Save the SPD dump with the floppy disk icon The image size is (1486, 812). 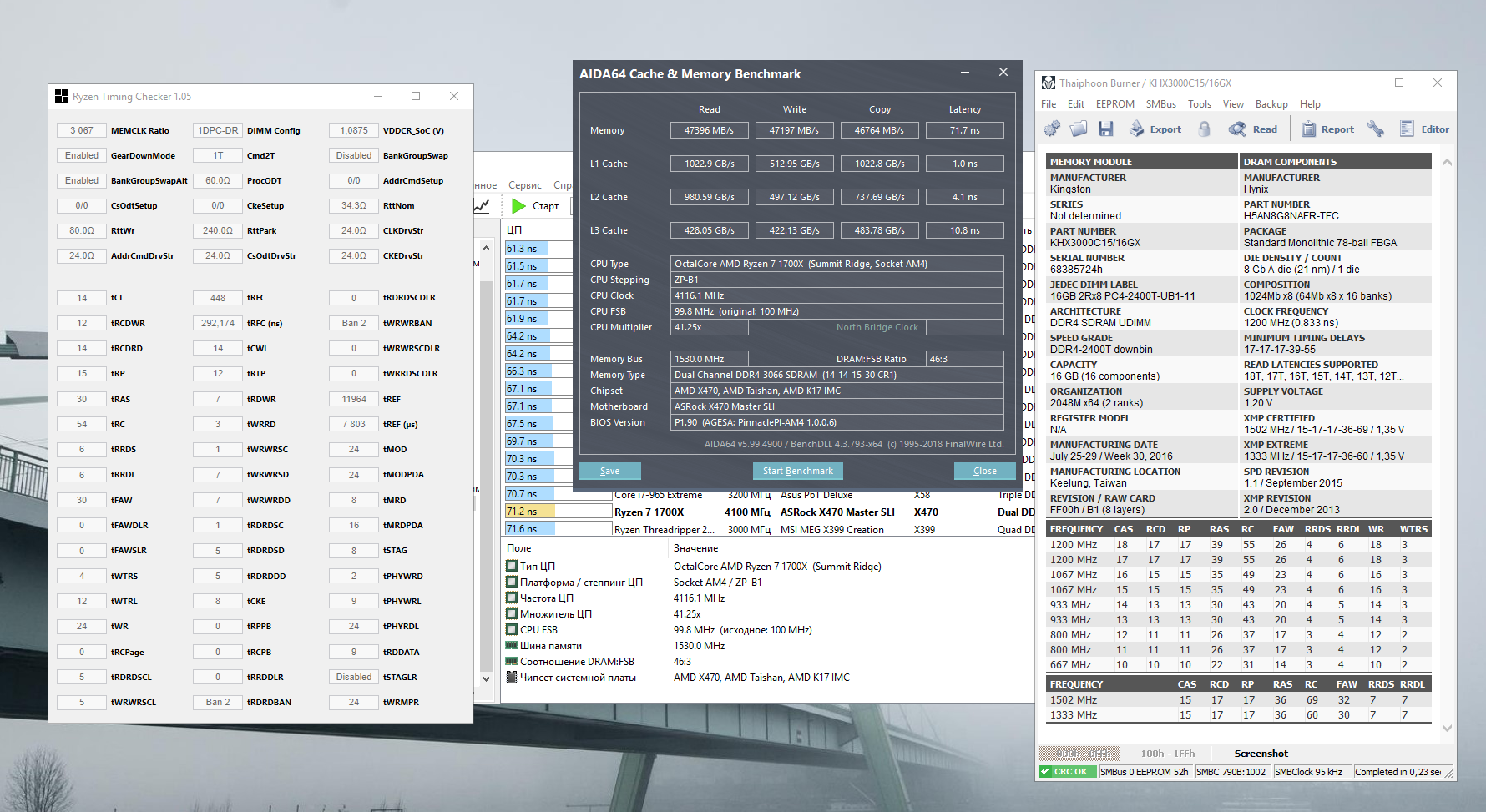click(x=1106, y=129)
